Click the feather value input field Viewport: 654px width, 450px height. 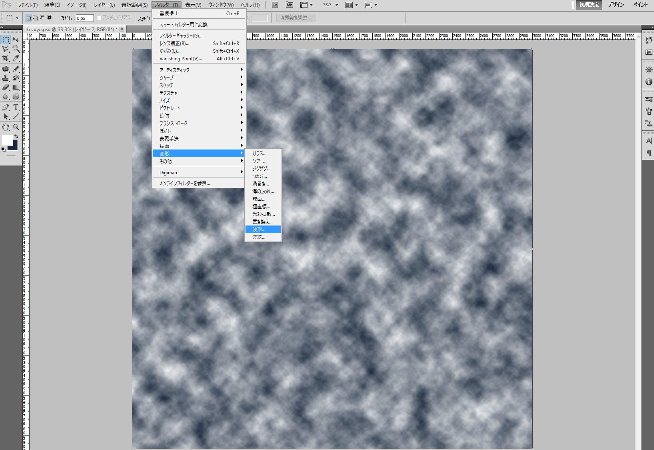click(x=85, y=18)
